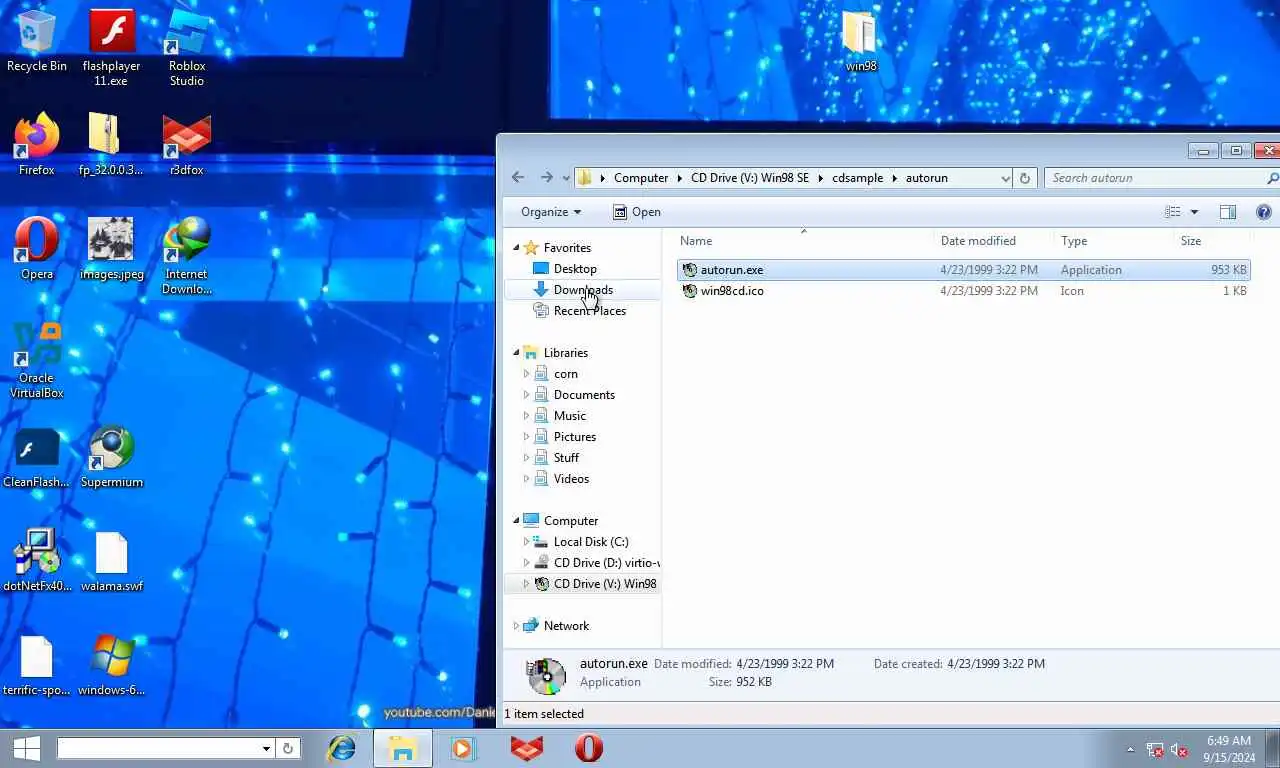This screenshot has width=1280, height=768.
Task: Select the win98cd.ico file row
Action: (x=964, y=291)
